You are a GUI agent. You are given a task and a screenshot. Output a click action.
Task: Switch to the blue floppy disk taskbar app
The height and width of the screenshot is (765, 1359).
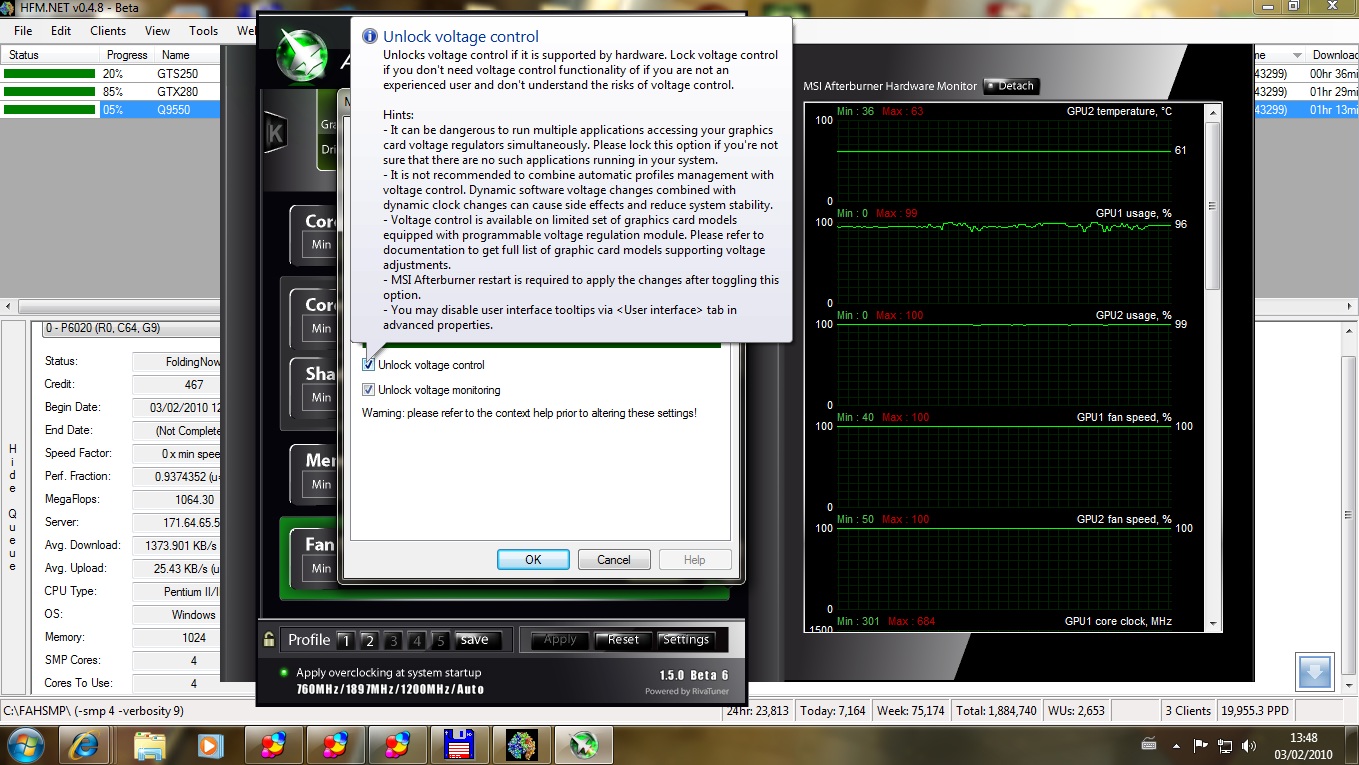459,745
